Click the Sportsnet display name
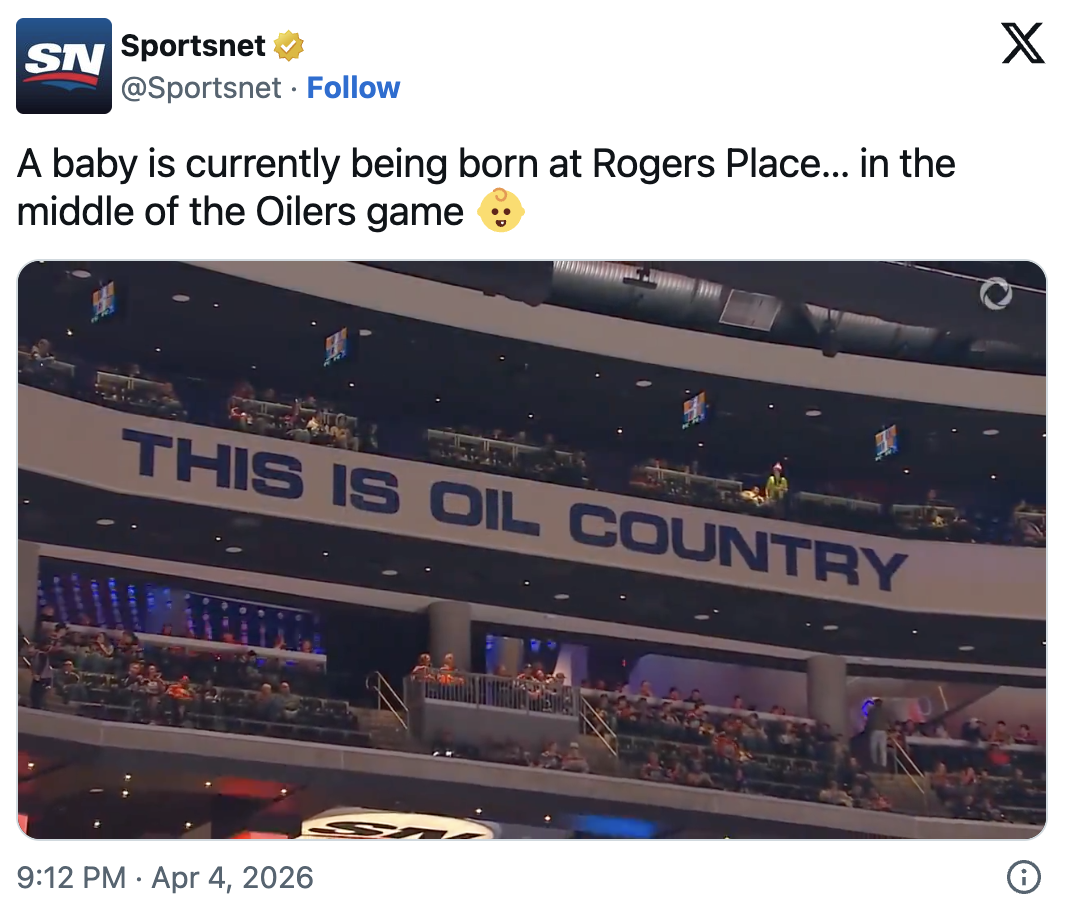Viewport: 1066px width, 908px height. pos(193,46)
